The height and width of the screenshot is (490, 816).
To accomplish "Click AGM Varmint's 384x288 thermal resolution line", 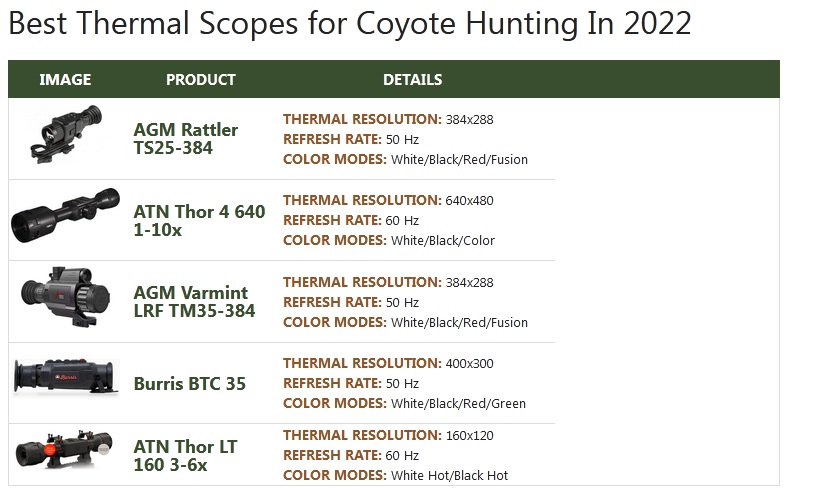I will [388, 283].
